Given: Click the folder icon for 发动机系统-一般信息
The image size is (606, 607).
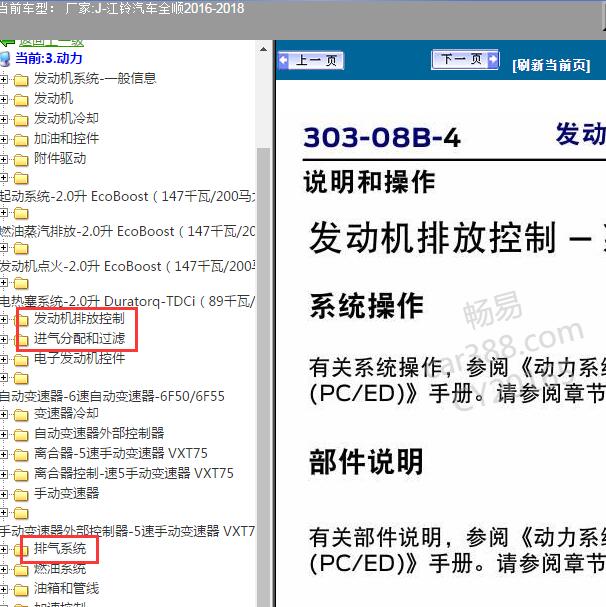Looking at the screenshot, I should point(21,80).
